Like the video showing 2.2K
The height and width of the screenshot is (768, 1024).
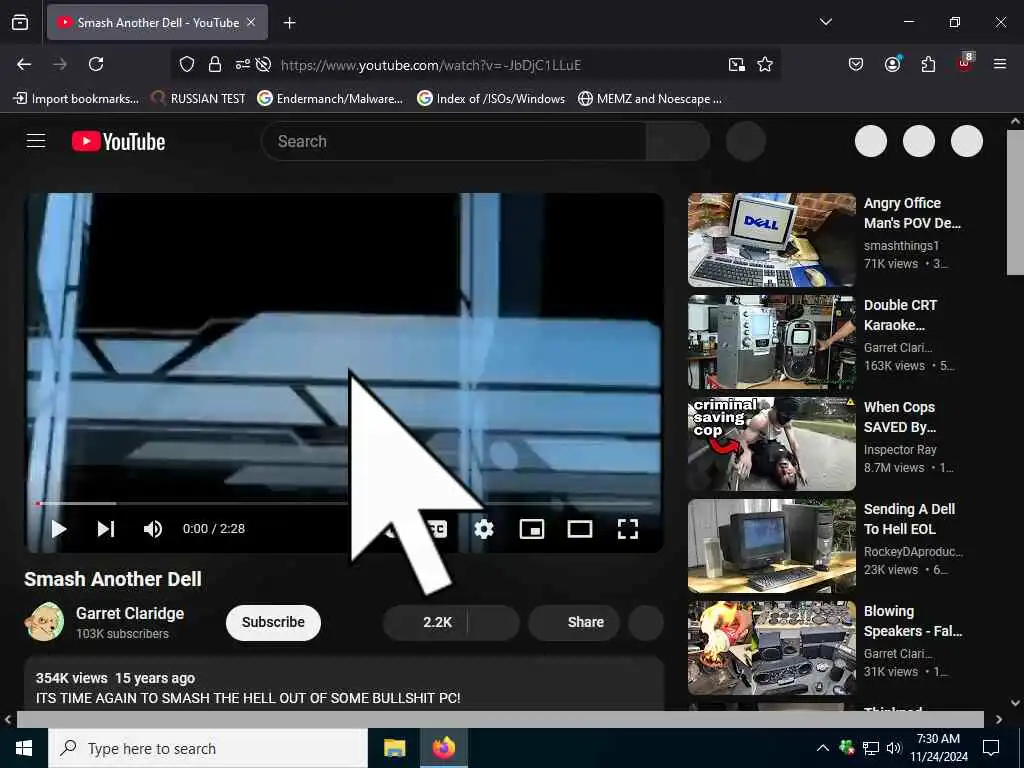pos(425,622)
